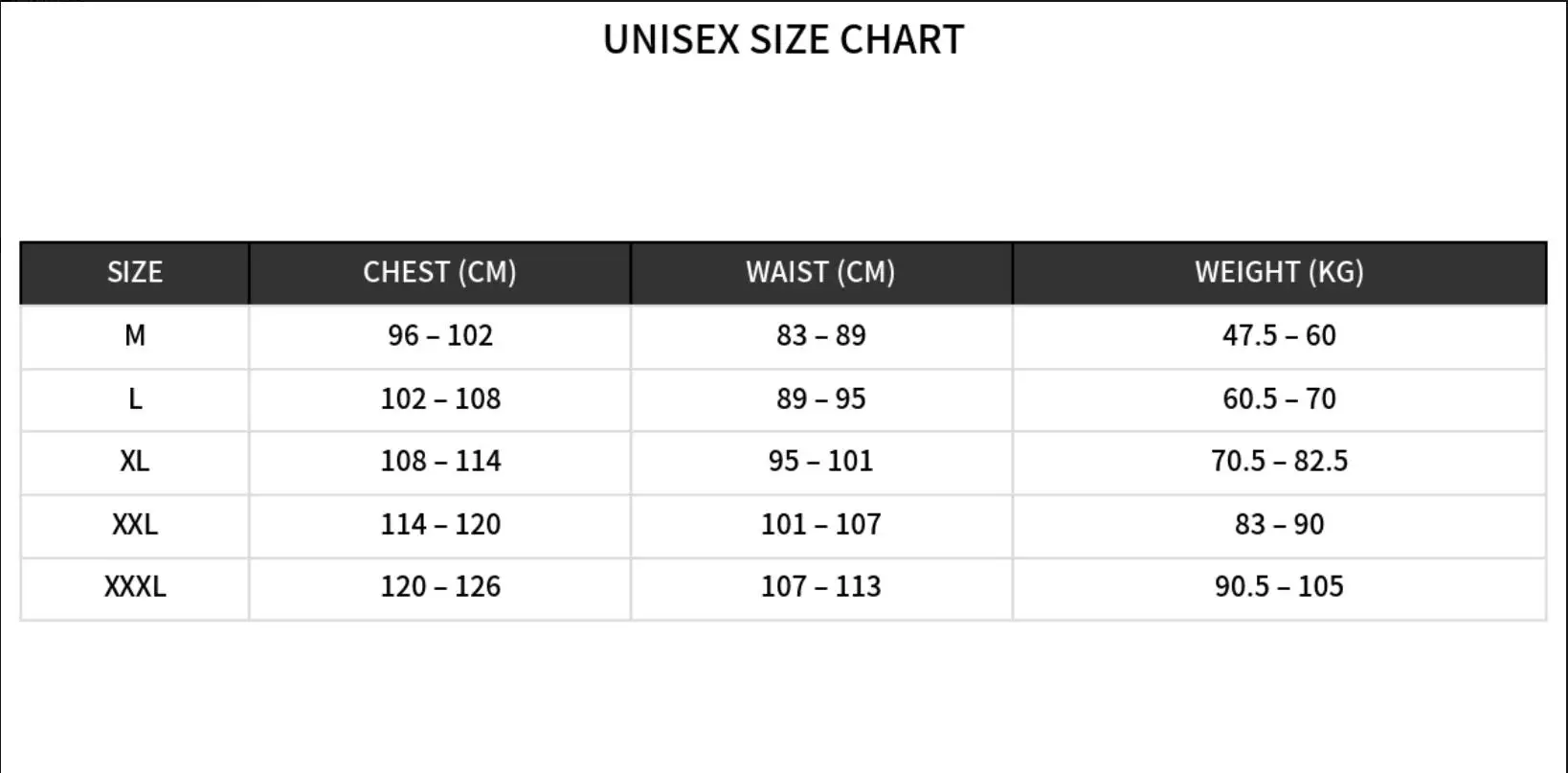Click weight value 83 – 90
1568x773 pixels.
[x=1279, y=524]
